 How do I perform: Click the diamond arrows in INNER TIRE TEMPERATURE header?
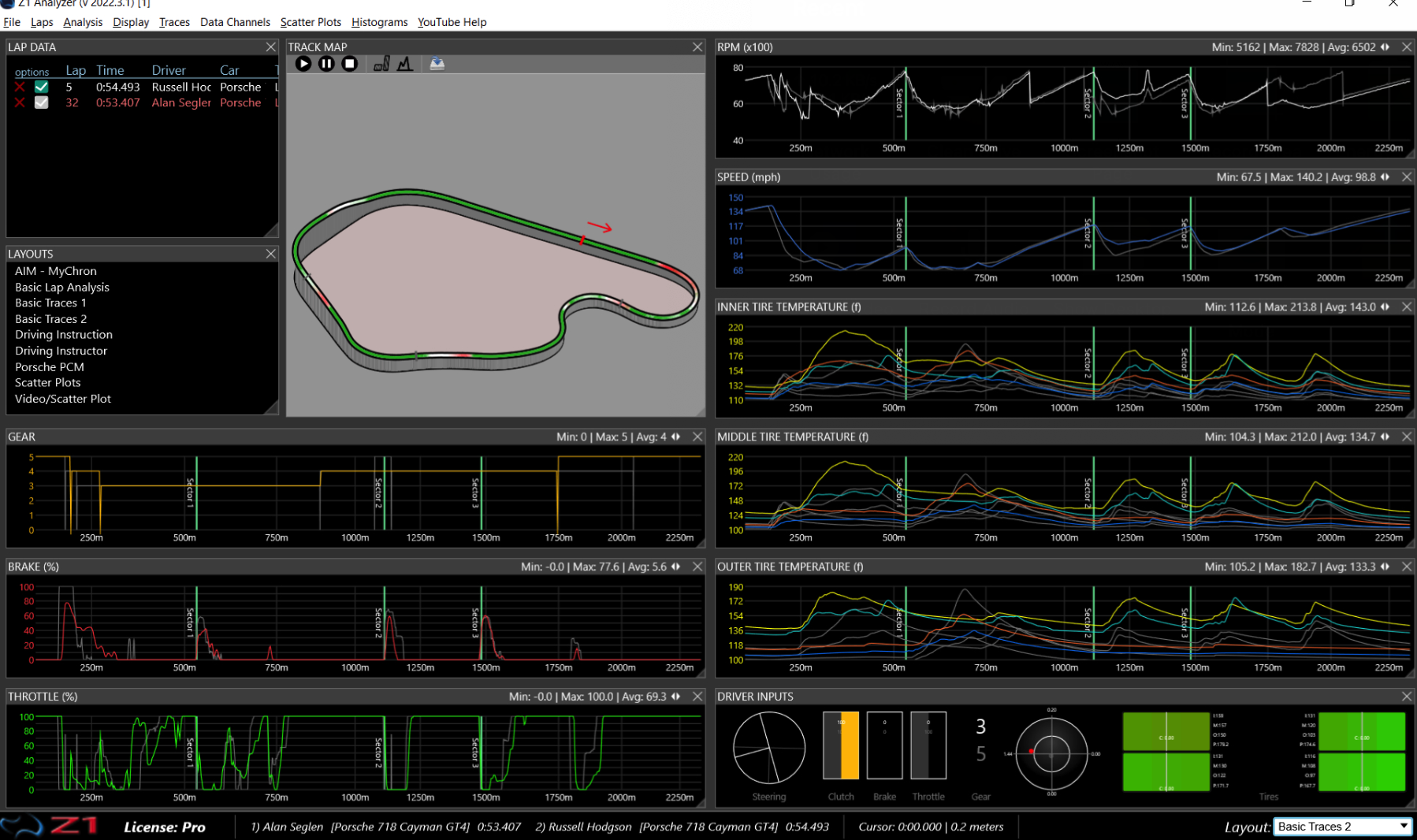[1385, 307]
